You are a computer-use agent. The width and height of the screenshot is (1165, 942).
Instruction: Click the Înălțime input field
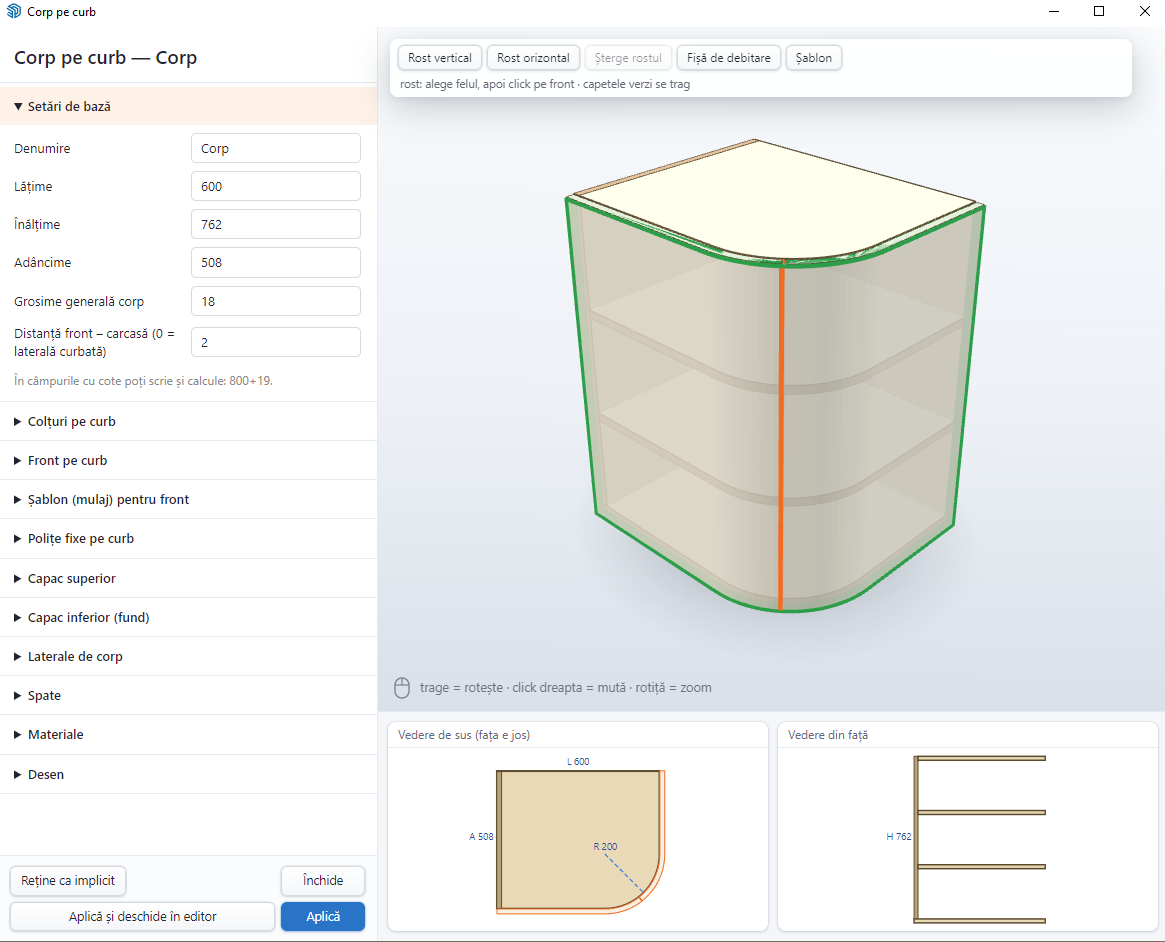click(x=276, y=224)
